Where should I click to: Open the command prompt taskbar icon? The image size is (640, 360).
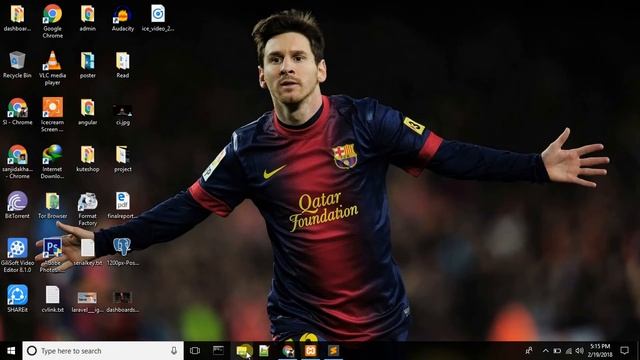pos(218,351)
